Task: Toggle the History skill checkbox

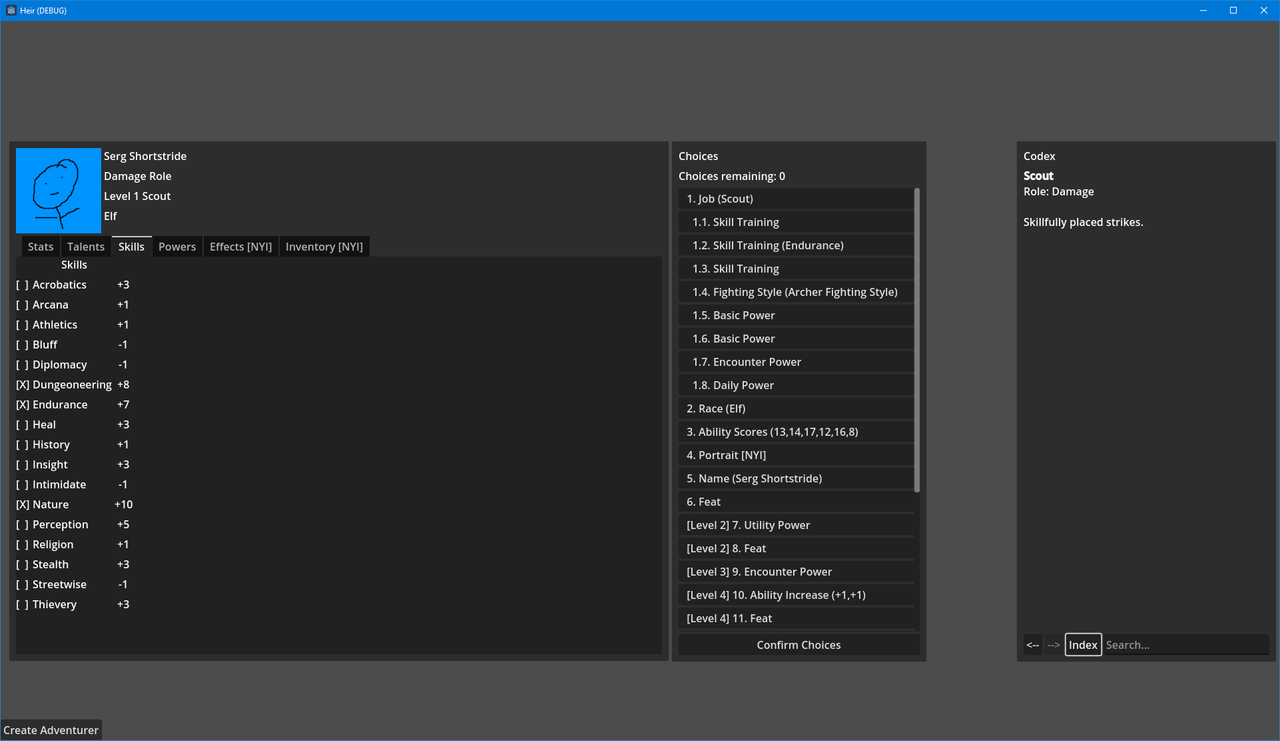Action: (x=22, y=445)
